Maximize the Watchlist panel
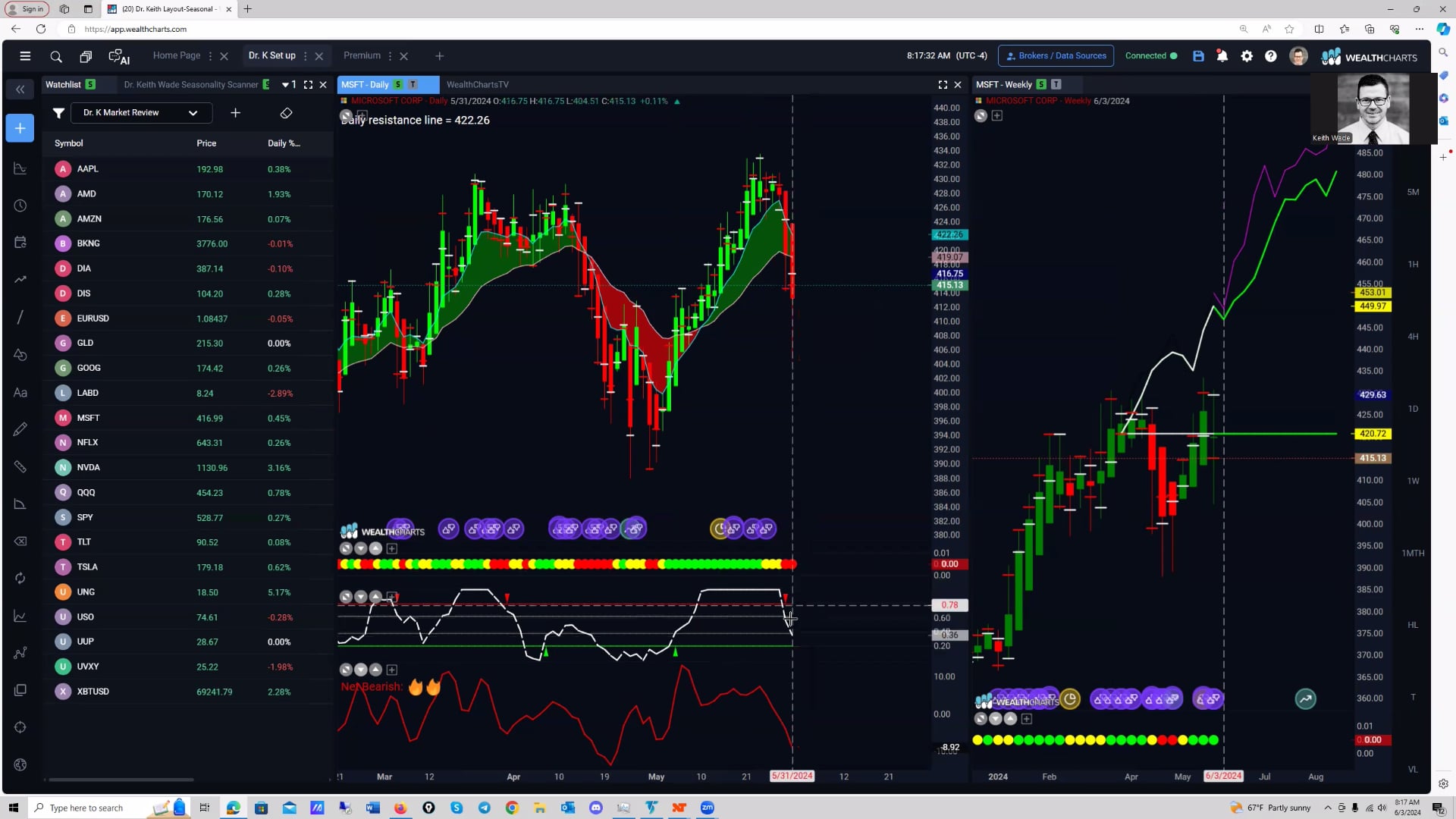 [x=308, y=85]
